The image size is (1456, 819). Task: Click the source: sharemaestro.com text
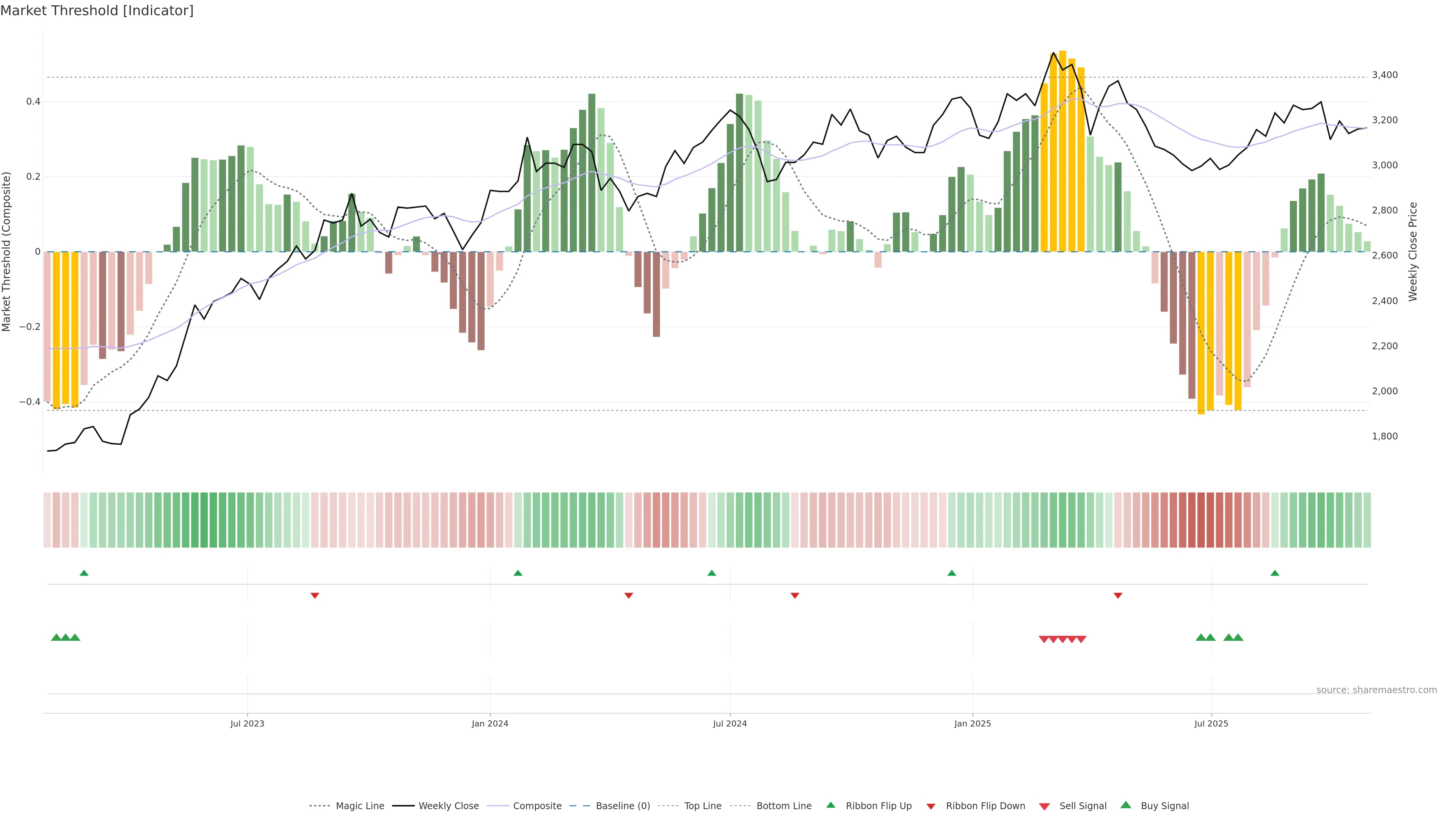[1376, 690]
